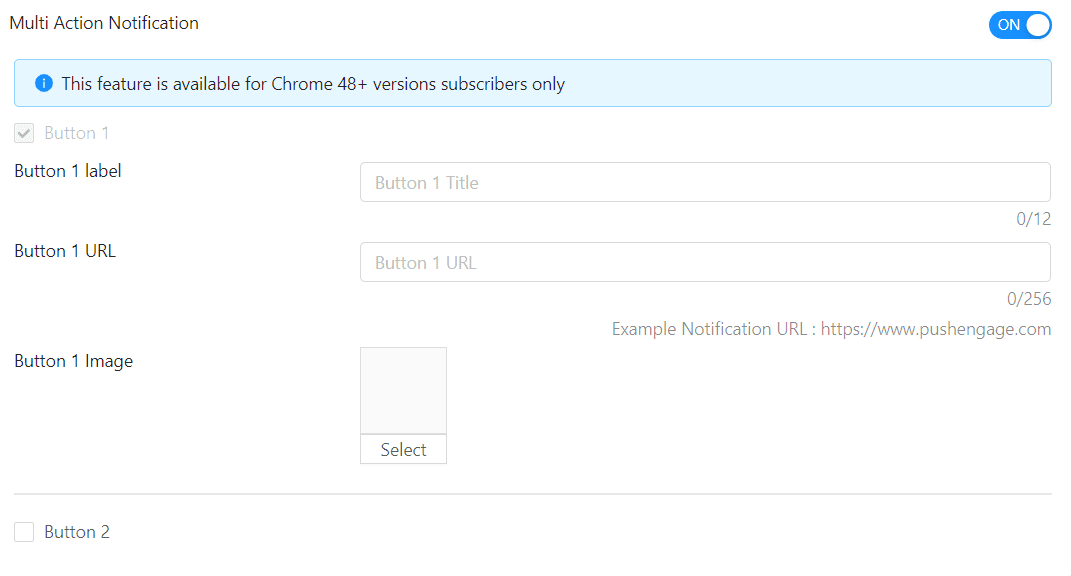Viewport: 1071px width, 576px height.
Task: Click the blue info icon in banner
Action: click(44, 84)
